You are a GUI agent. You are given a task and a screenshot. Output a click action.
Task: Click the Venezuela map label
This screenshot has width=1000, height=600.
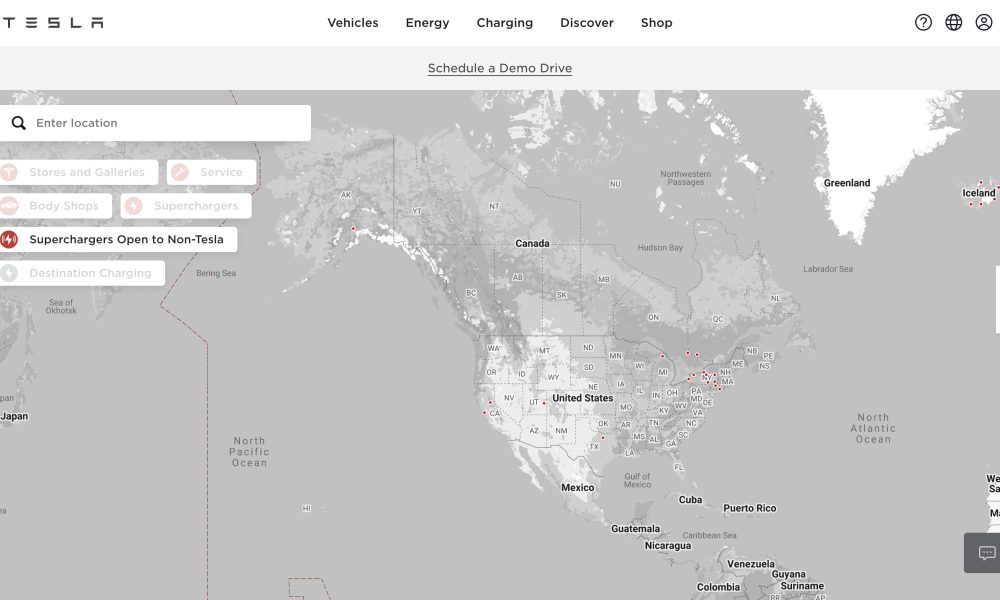[x=751, y=564]
